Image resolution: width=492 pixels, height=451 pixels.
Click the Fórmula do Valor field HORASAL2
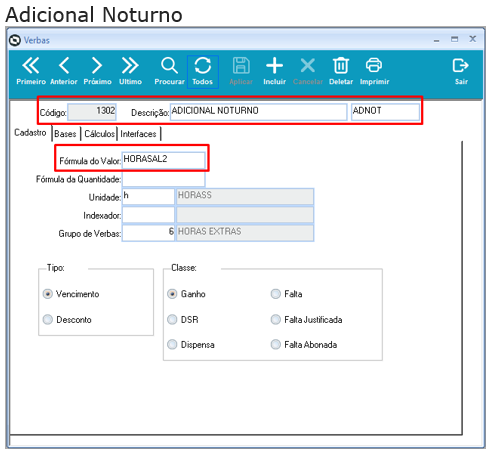pyautogui.click(x=163, y=160)
